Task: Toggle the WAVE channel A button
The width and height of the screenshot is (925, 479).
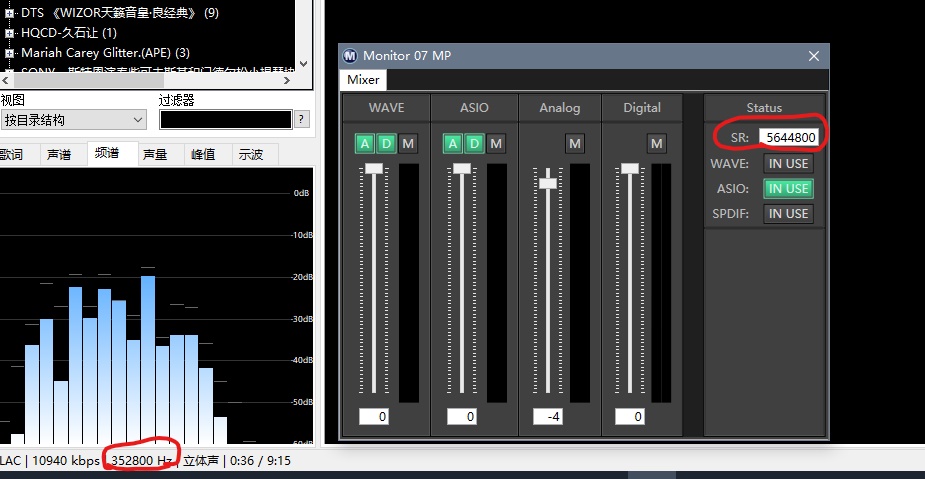Action: pos(364,144)
